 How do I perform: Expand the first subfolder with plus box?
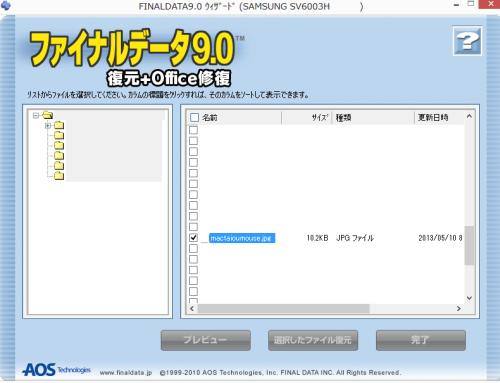[x=48, y=126]
